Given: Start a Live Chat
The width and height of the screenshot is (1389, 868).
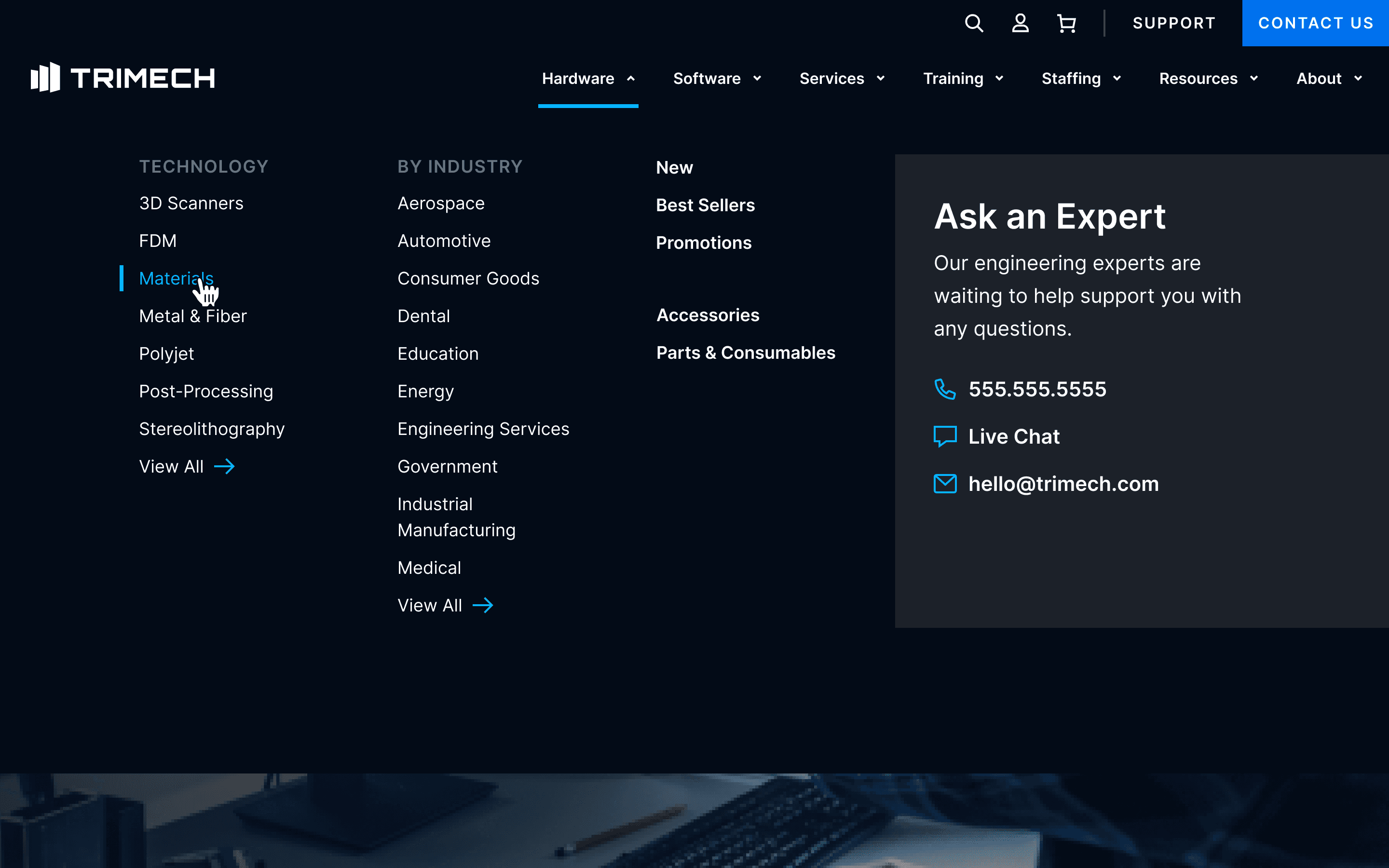Looking at the screenshot, I should coord(1014,436).
